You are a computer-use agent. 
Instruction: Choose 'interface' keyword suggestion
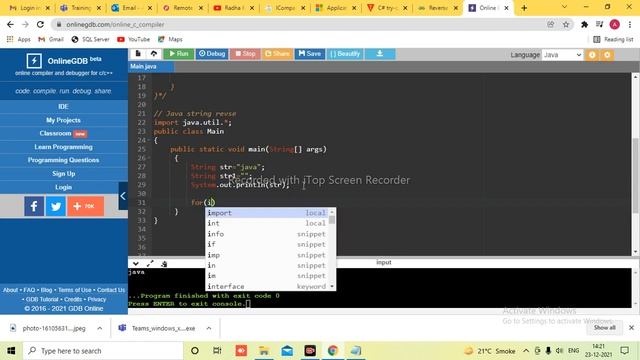pyautogui.click(x=267, y=286)
